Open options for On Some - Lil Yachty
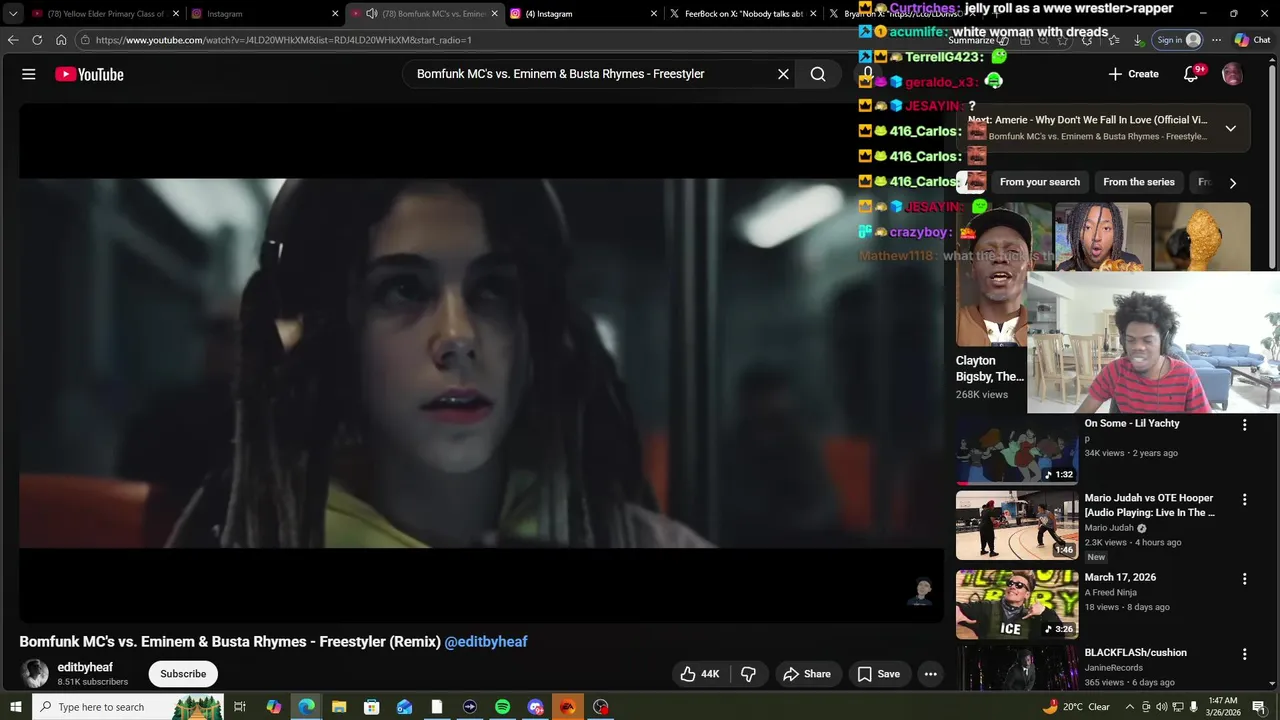Image resolution: width=1280 pixels, height=720 pixels. 1244,424
